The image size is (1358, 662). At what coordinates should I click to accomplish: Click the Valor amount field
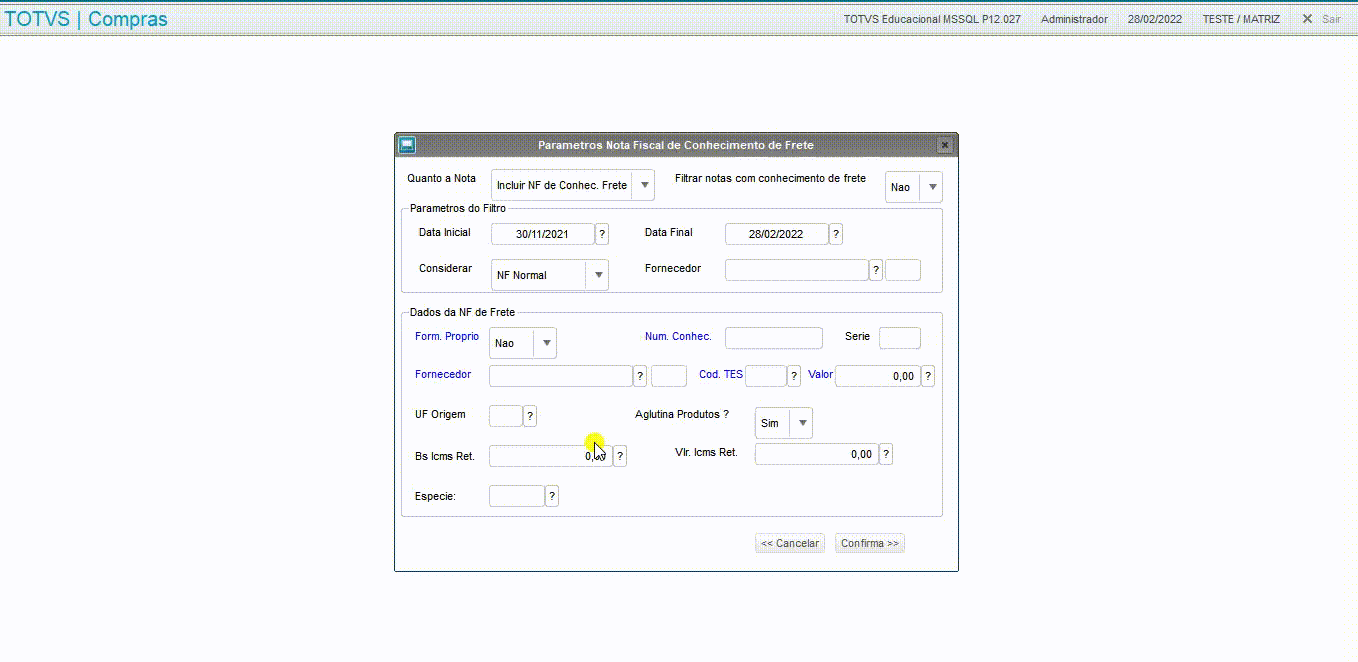pos(878,376)
